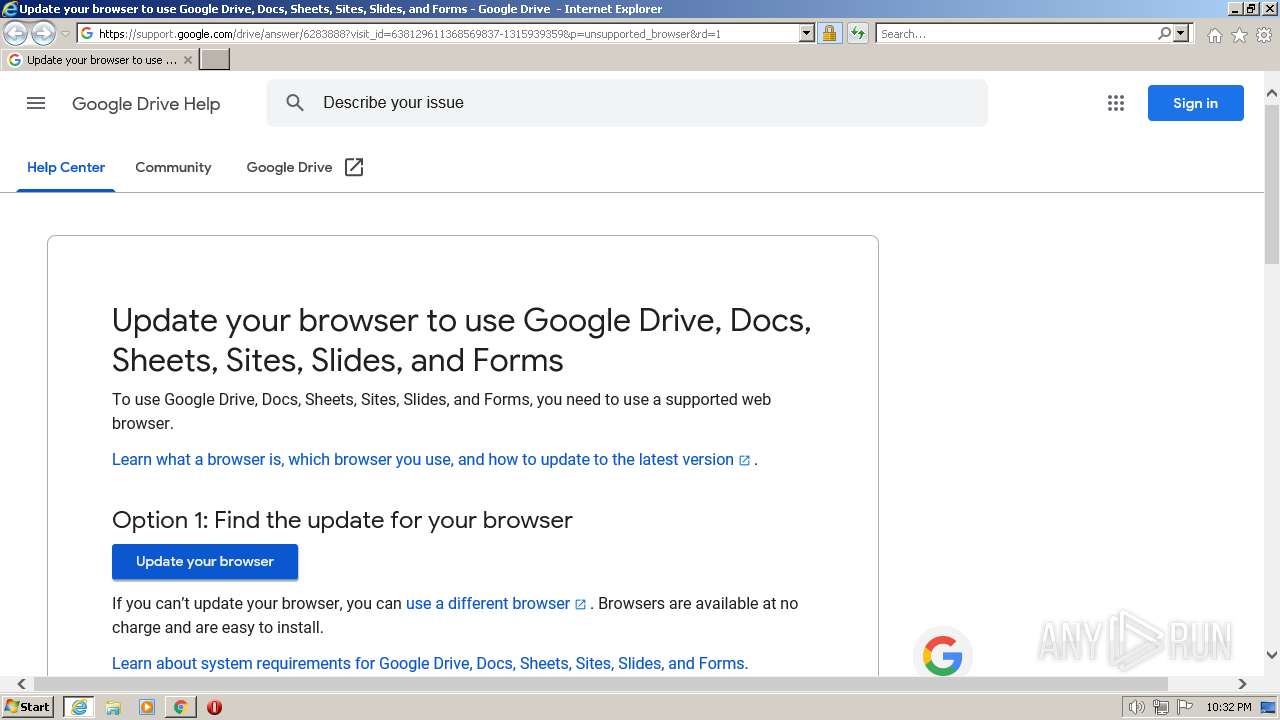The width and height of the screenshot is (1280, 720).
Task: Click the volume speaker tray icon
Action: [x=1137, y=707]
